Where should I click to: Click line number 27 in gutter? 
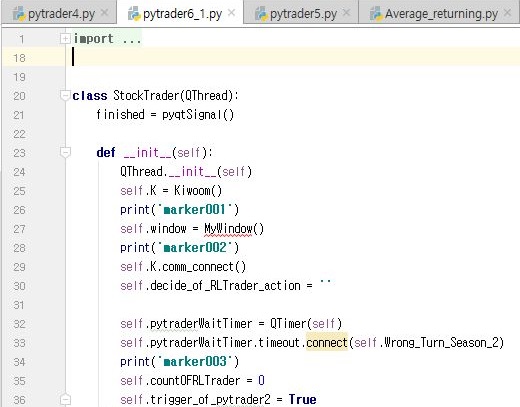point(19,229)
